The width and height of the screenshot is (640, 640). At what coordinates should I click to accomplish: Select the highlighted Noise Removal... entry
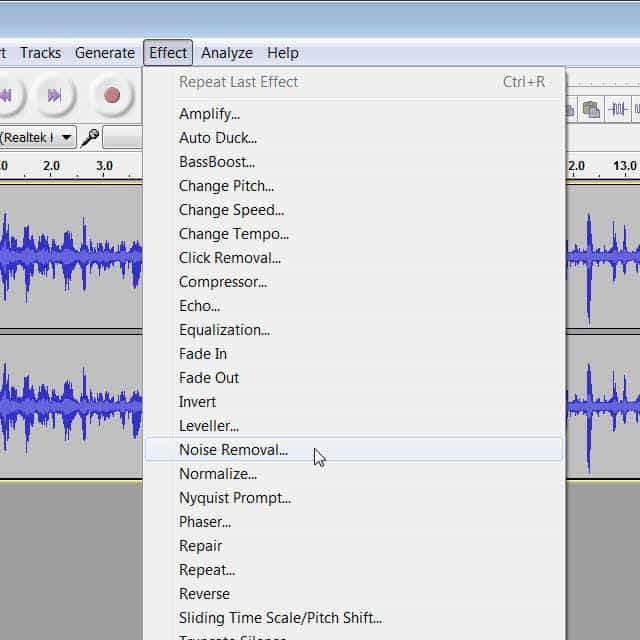tap(353, 450)
